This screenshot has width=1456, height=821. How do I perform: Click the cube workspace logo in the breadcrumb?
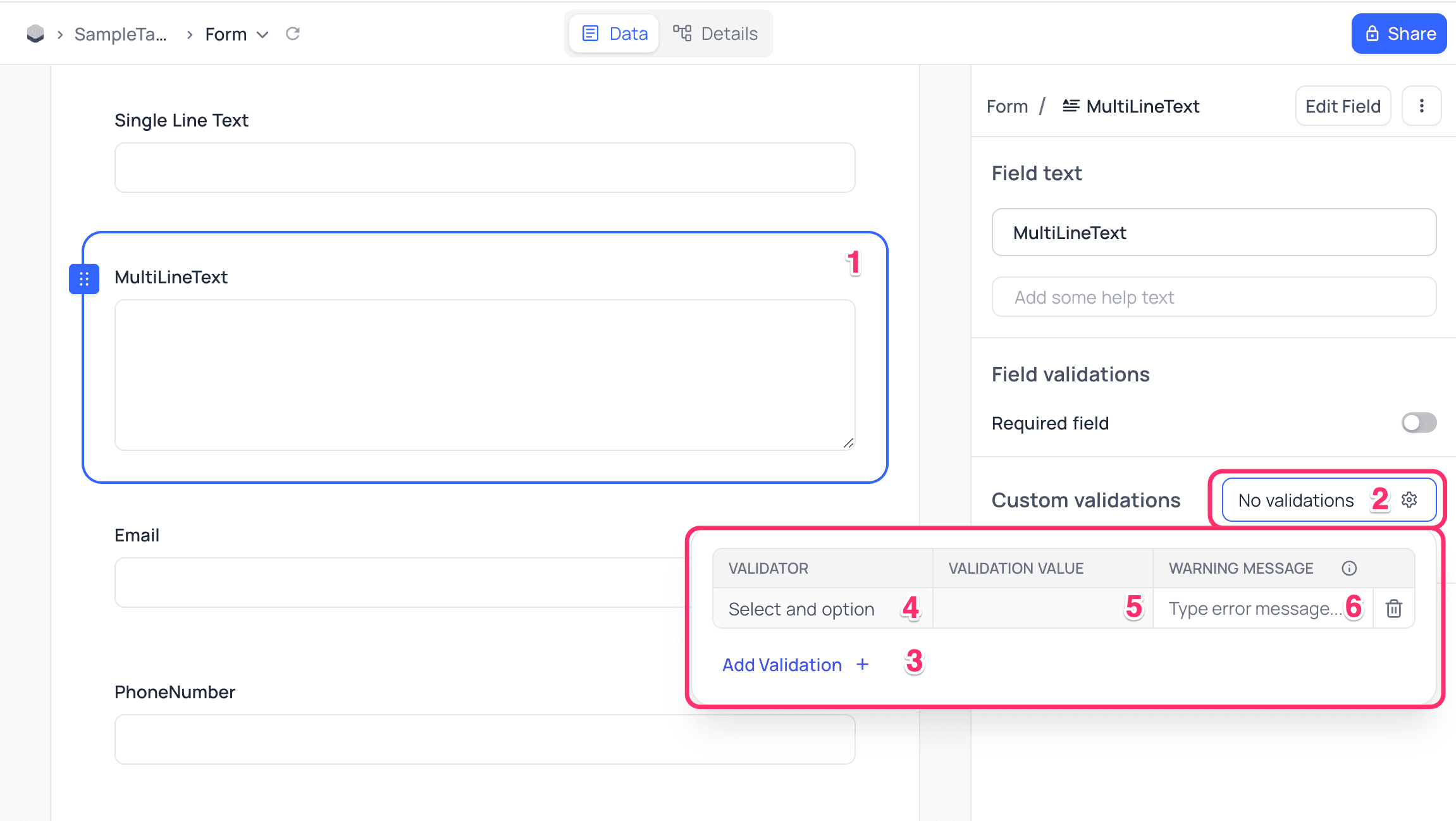point(35,34)
